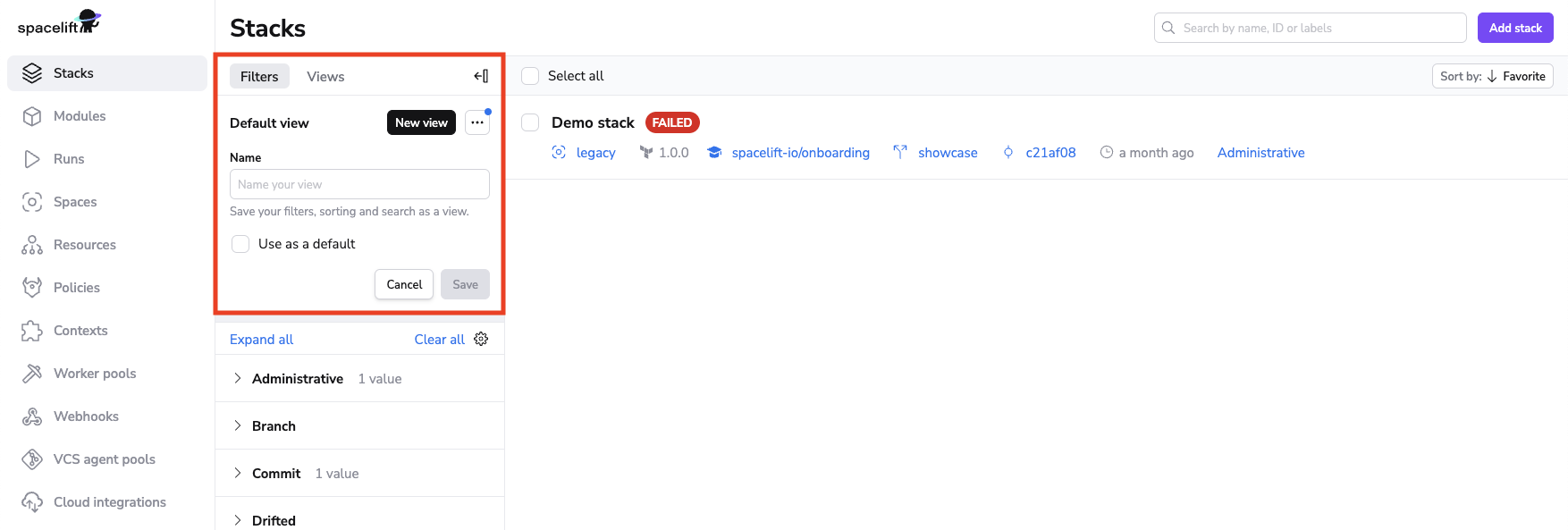1568x530 pixels.
Task: Check the Select all checkbox
Action: pyautogui.click(x=530, y=76)
